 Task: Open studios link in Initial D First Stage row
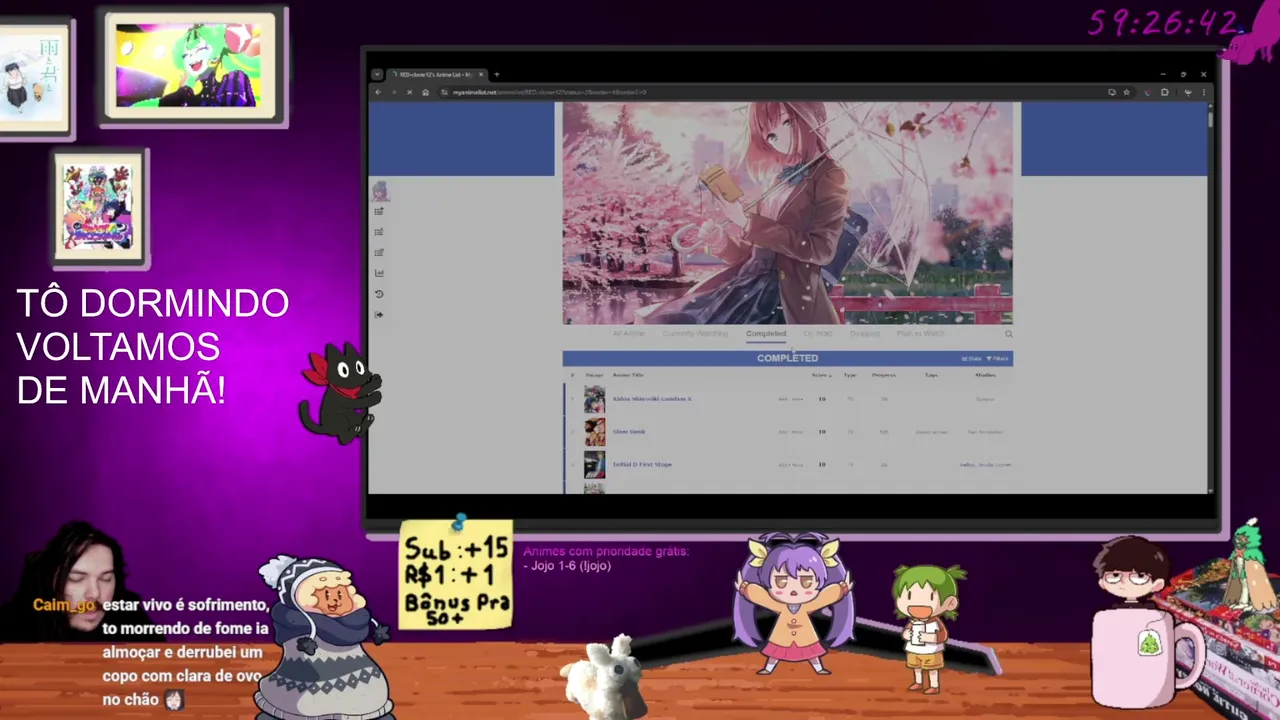point(986,465)
